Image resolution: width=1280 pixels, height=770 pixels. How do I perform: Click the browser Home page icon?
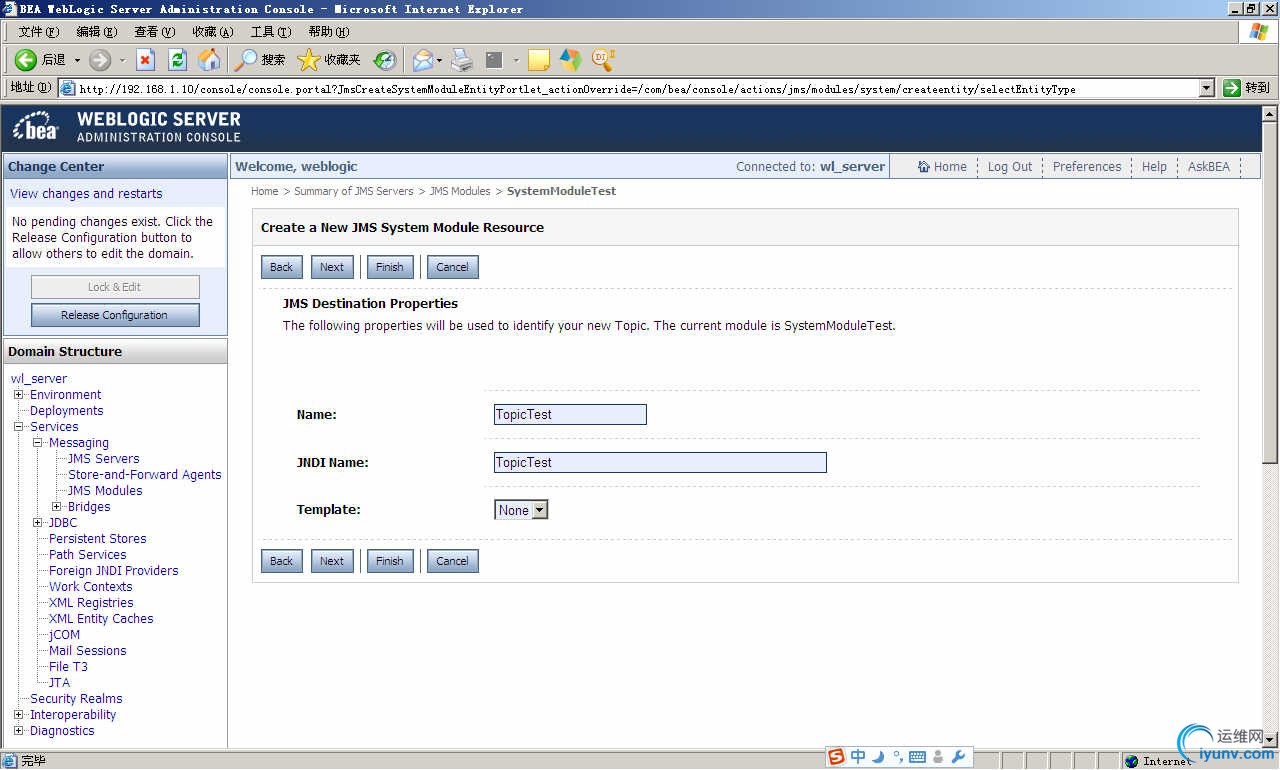[209, 60]
